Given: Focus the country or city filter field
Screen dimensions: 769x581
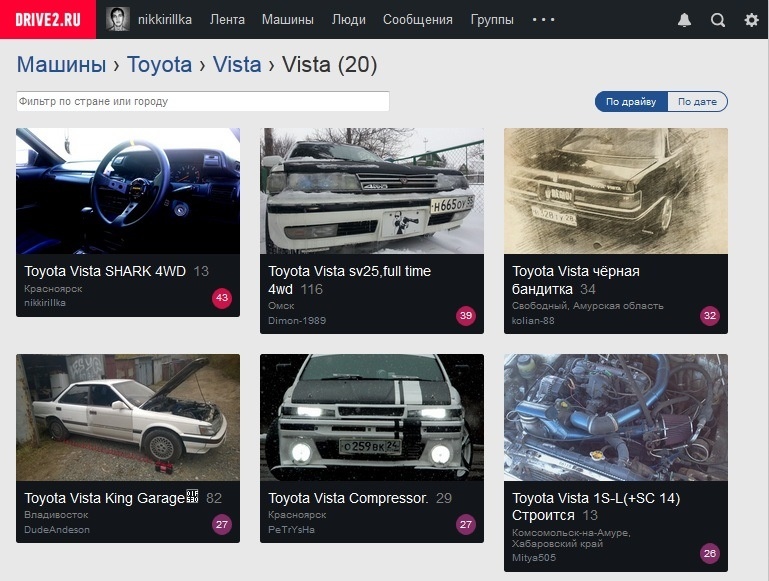Looking at the screenshot, I should [x=203, y=101].
